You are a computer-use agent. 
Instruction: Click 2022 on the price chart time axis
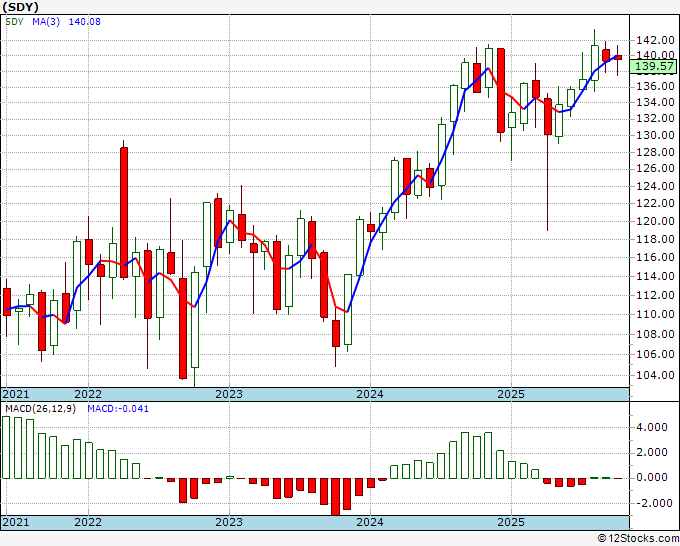(88, 394)
